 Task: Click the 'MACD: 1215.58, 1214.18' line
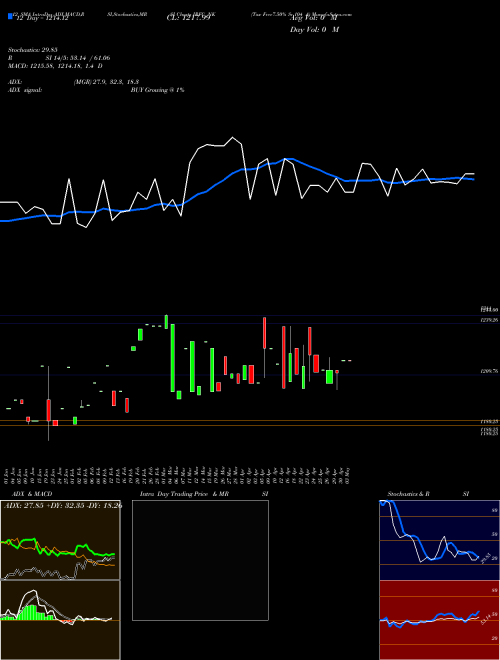coord(55,66)
